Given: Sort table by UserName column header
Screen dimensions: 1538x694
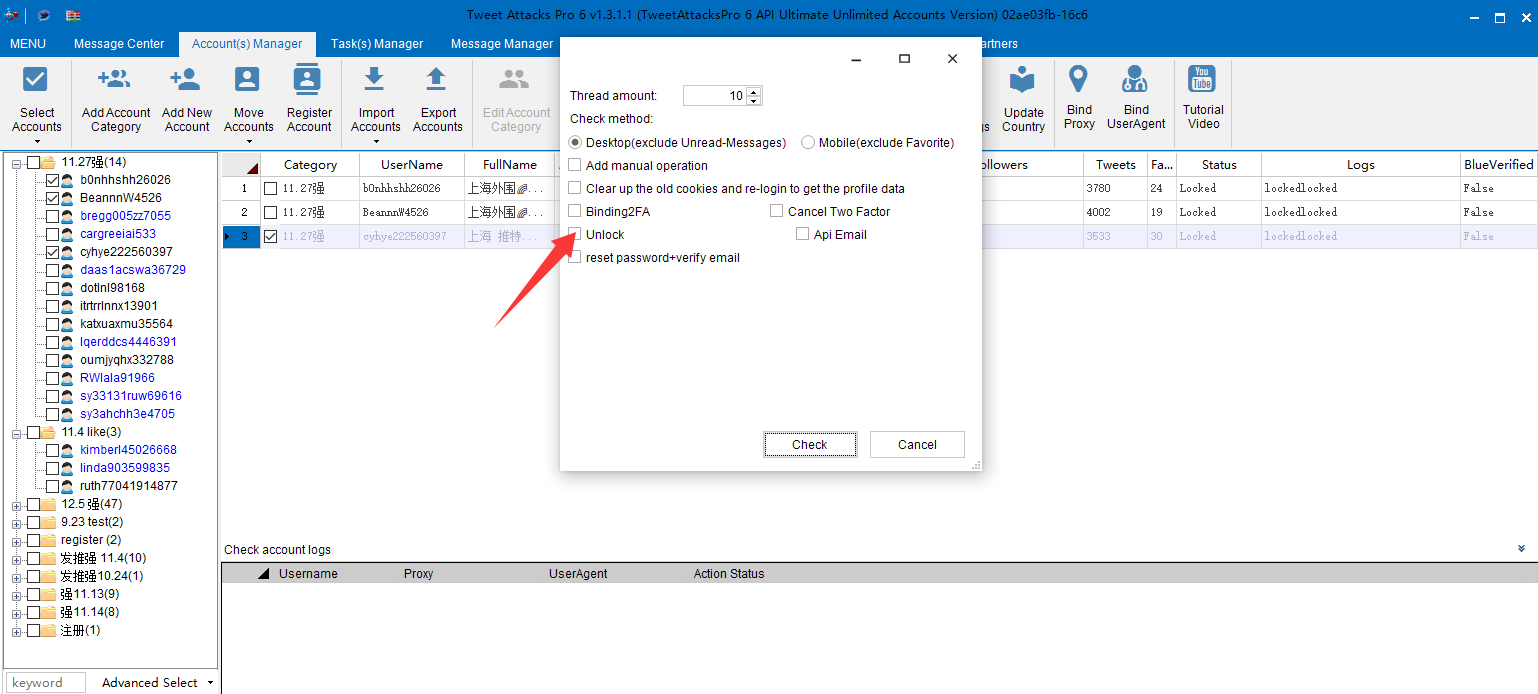Looking at the screenshot, I should [411, 165].
